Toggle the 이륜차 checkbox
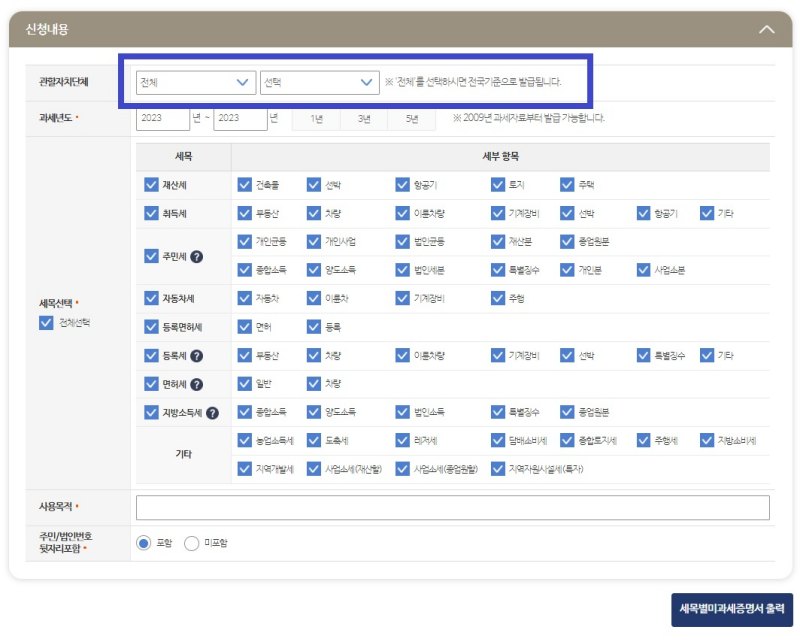Viewport: 800px width, 642px height. 314,298
